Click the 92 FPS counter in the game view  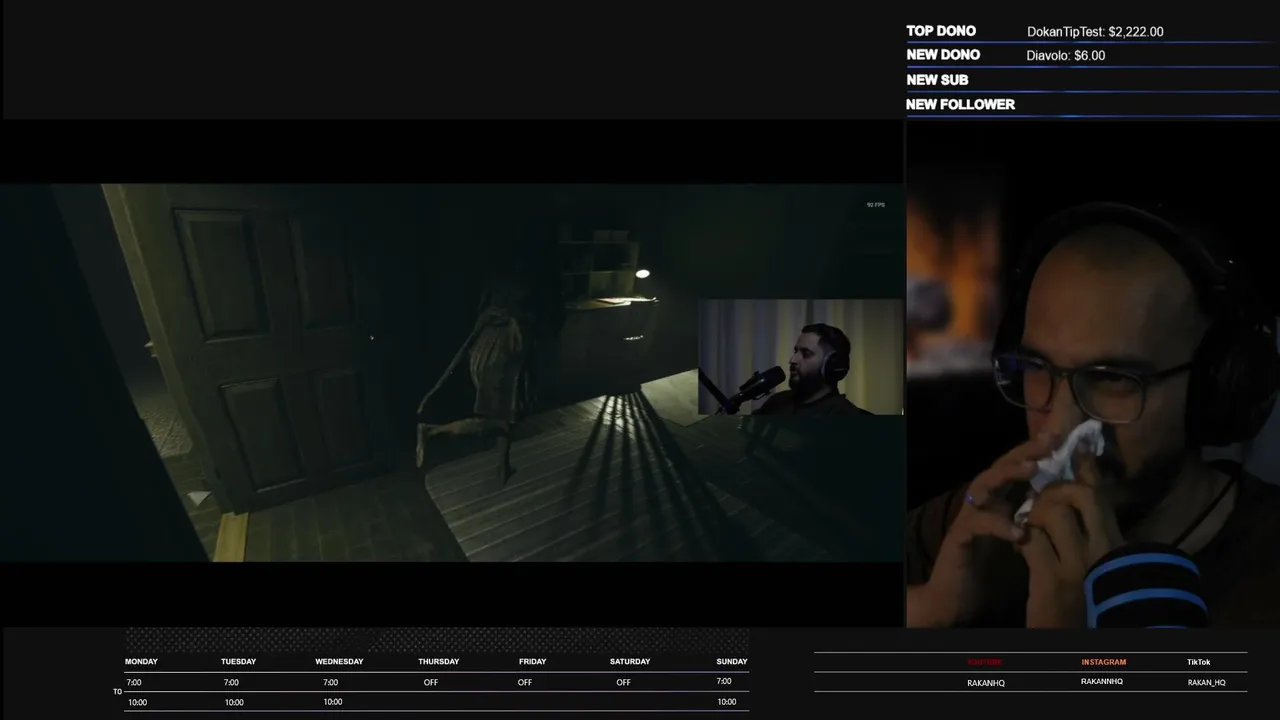(875, 205)
